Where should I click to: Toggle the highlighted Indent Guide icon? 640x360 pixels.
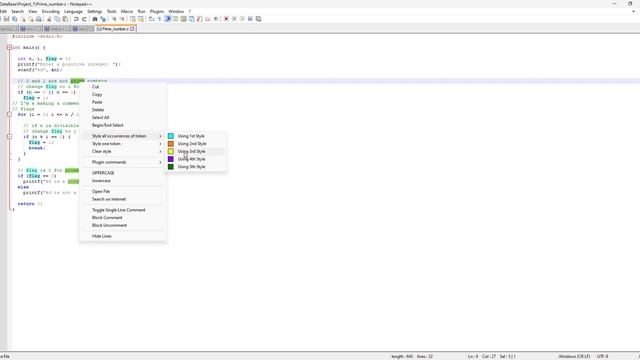click(x=167, y=19)
